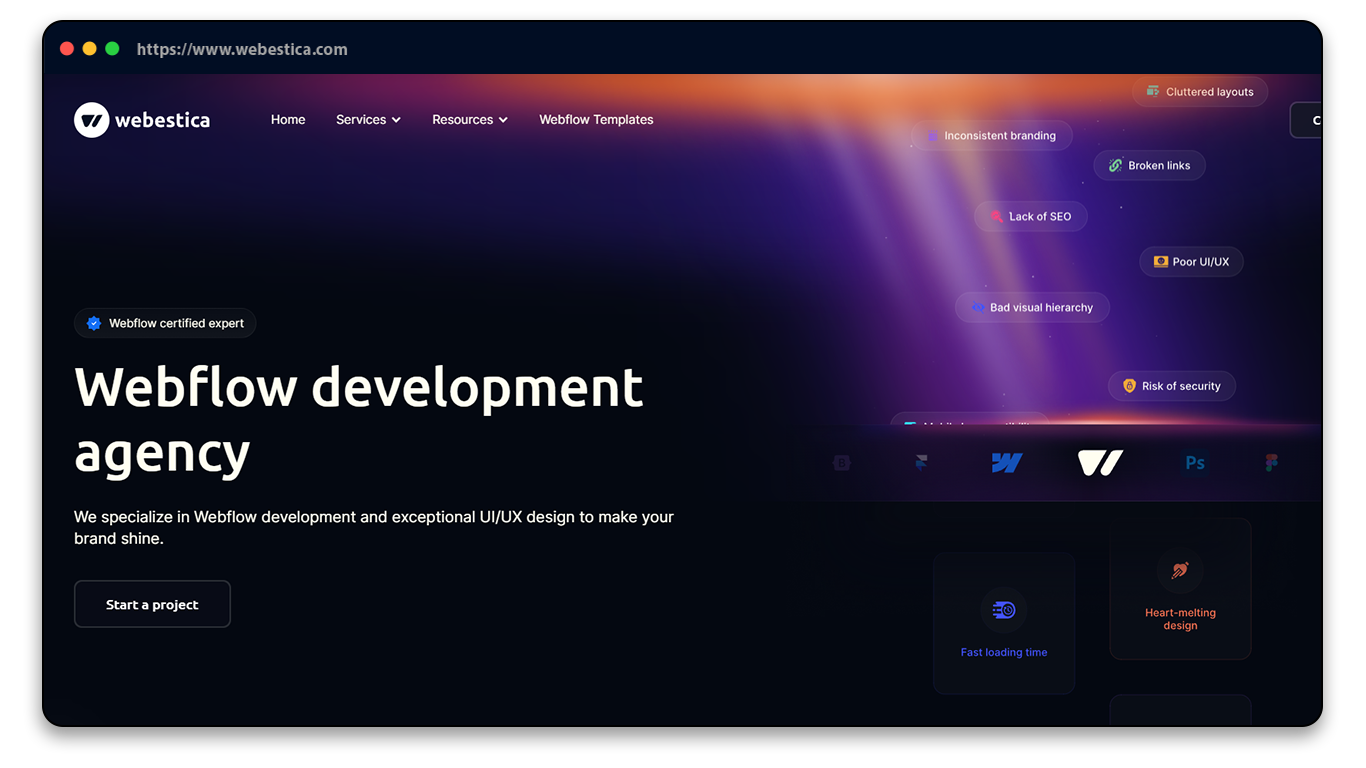
Task: Select the Broken links tag
Action: pos(1149,166)
